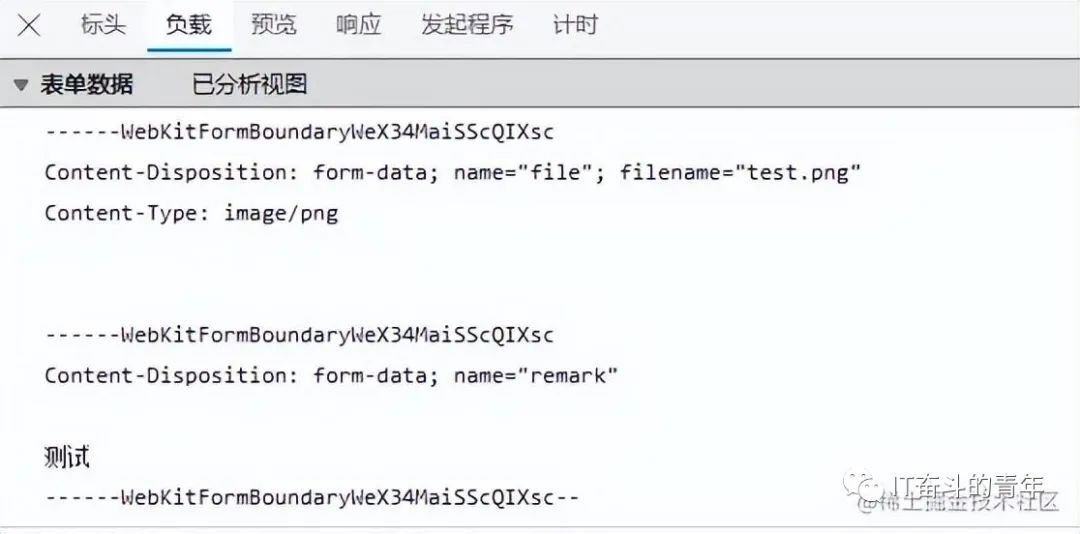Viewport: 1080px width, 534px height.
Task: Click the IT奋斗的青年 watermark text
Action: [x=966, y=487]
